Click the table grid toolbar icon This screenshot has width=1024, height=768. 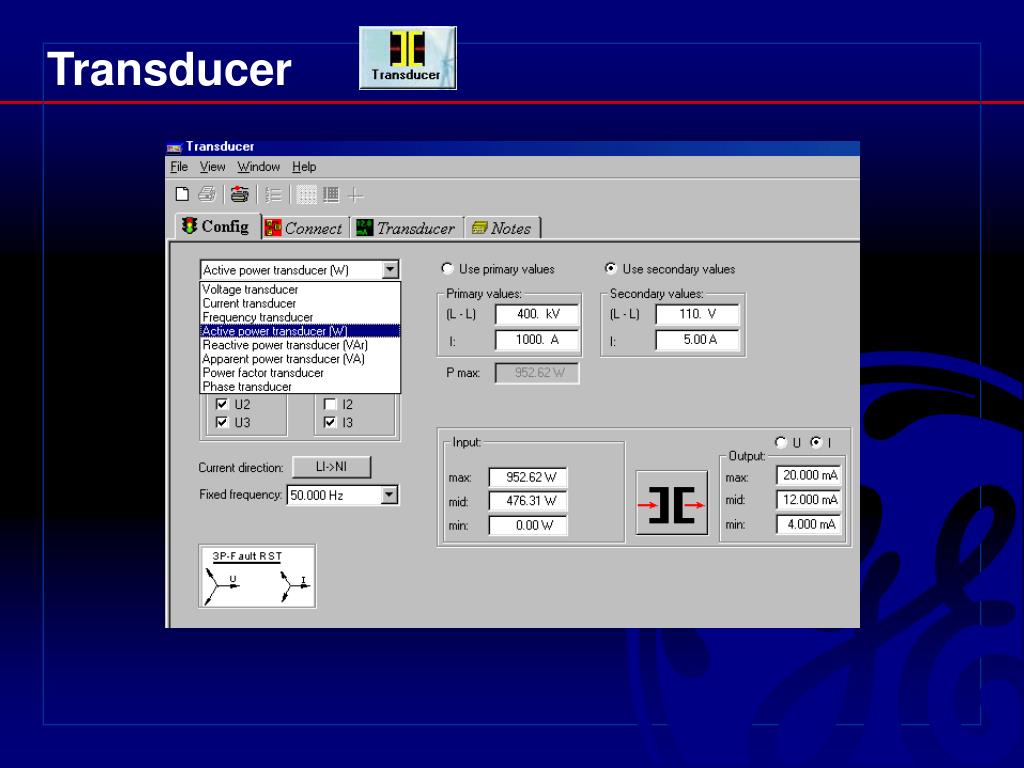(x=331, y=195)
